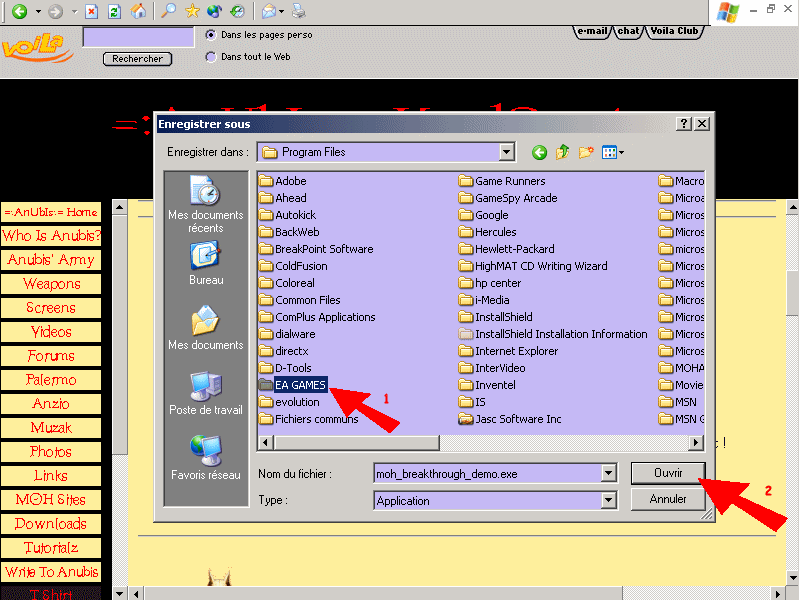The image size is (800, 600).
Task: Open the e-mail tab on Voila
Action: coord(592,31)
